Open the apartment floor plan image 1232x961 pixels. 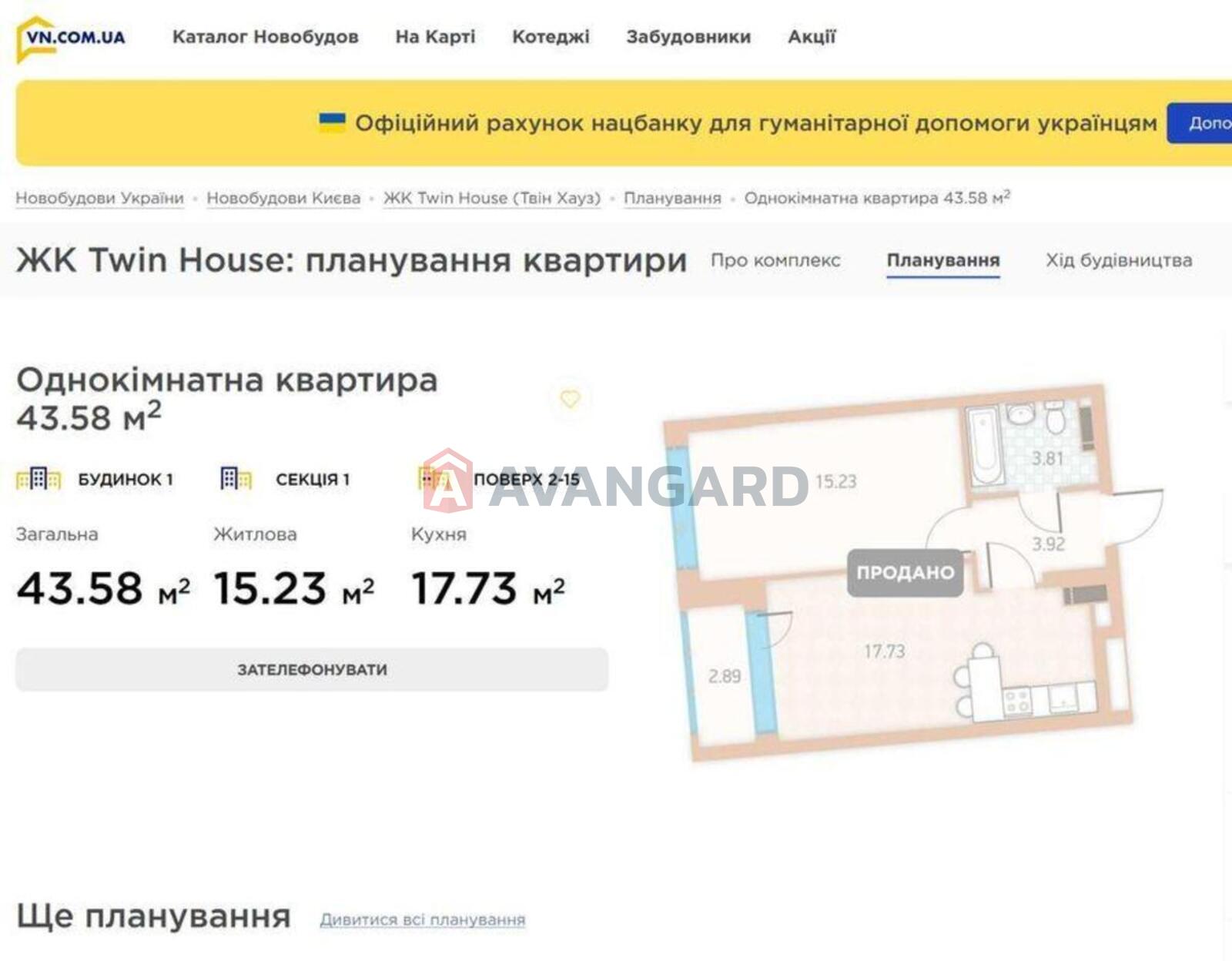[914, 571]
